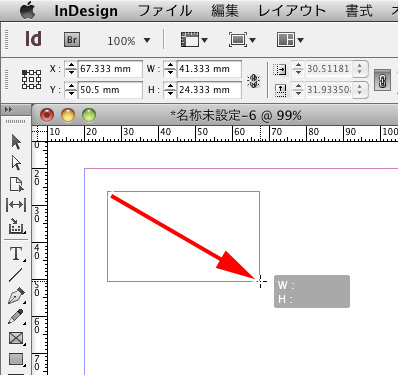Toggle the constrain proportions chain icon for W and H
The width and height of the screenshot is (398, 375).
253,80
